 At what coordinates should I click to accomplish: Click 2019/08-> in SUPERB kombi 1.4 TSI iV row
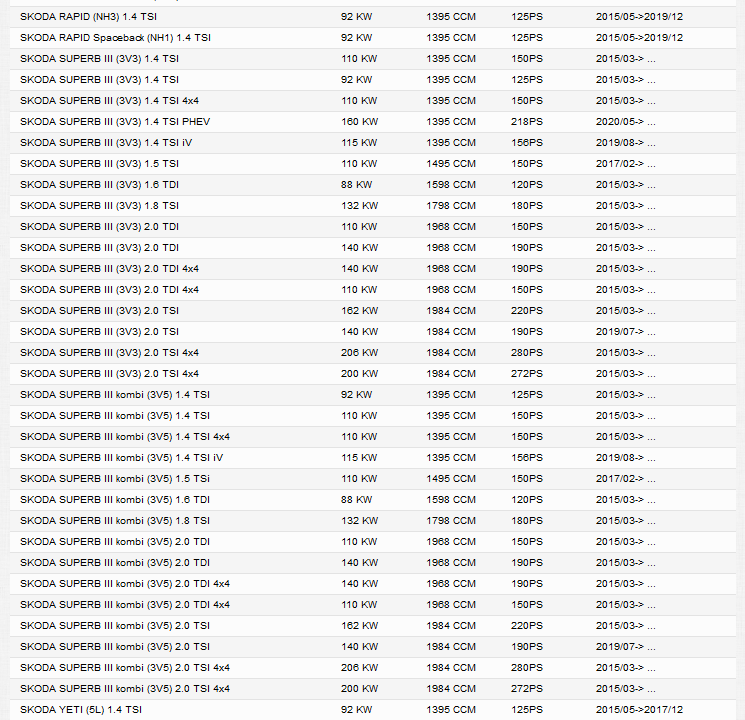tap(626, 458)
